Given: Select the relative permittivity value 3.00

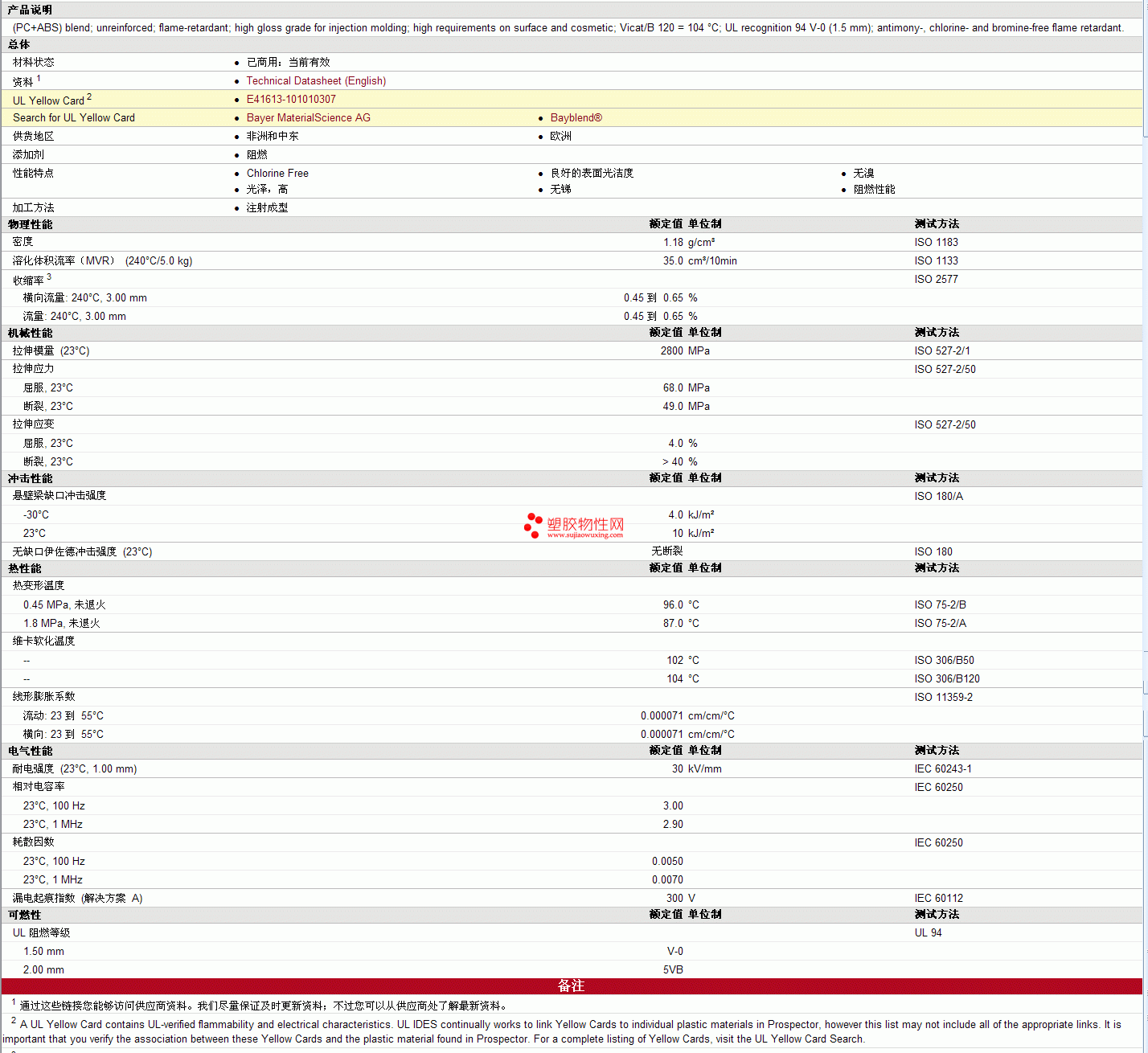Looking at the screenshot, I should click(x=674, y=806).
